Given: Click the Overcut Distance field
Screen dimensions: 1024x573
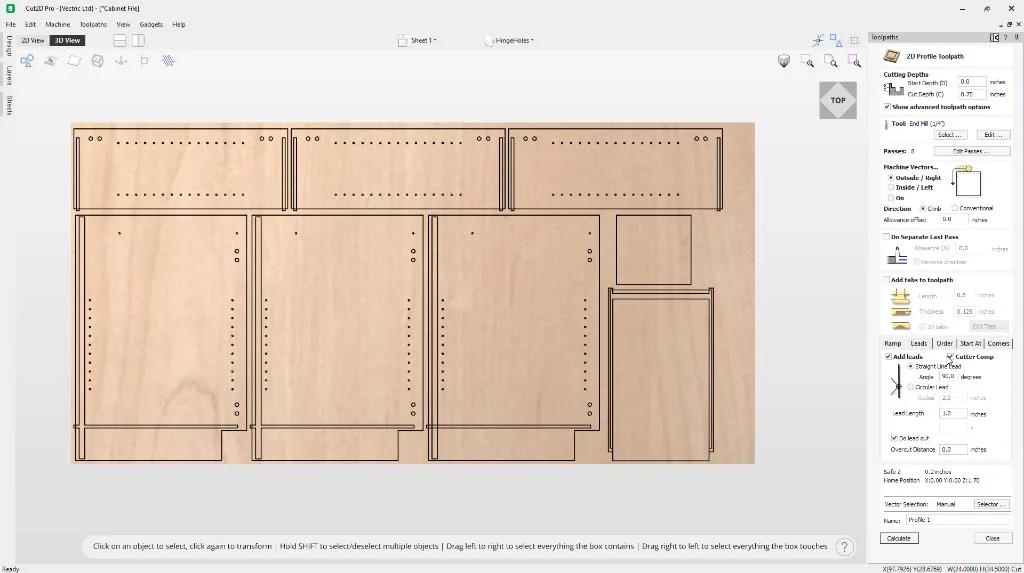Looking at the screenshot, I should pyautogui.click(x=953, y=450).
